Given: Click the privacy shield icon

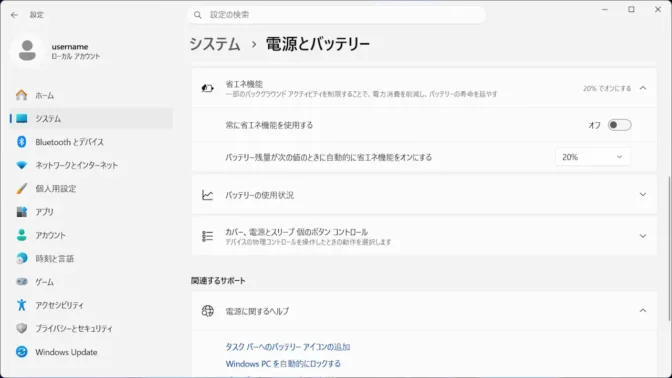Looking at the screenshot, I should [21, 328].
